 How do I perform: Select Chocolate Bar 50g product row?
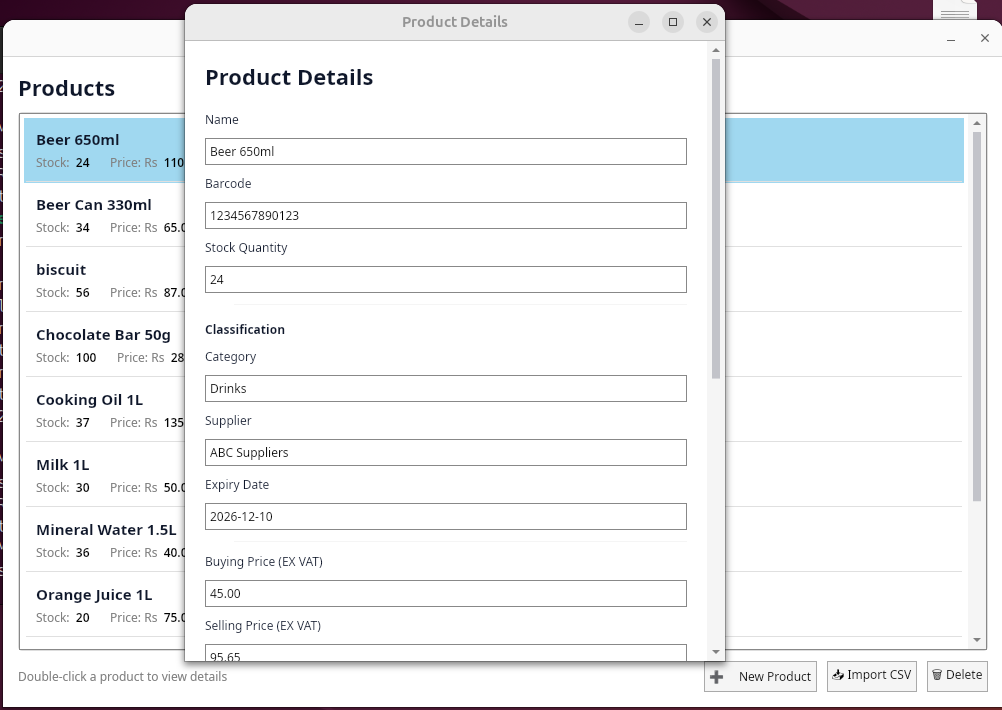point(105,345)
